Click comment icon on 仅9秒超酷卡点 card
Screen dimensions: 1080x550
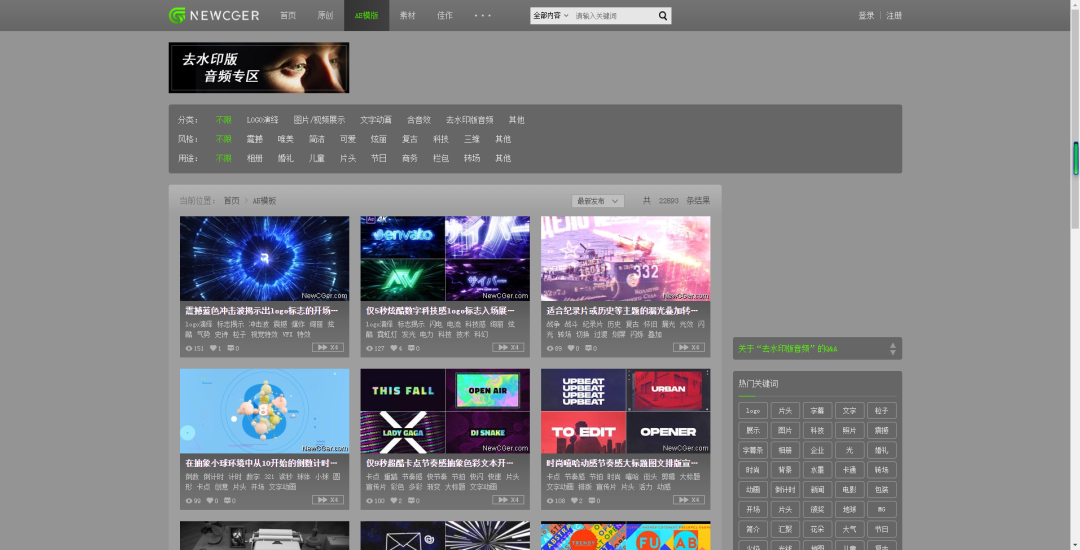click(411, 500)
